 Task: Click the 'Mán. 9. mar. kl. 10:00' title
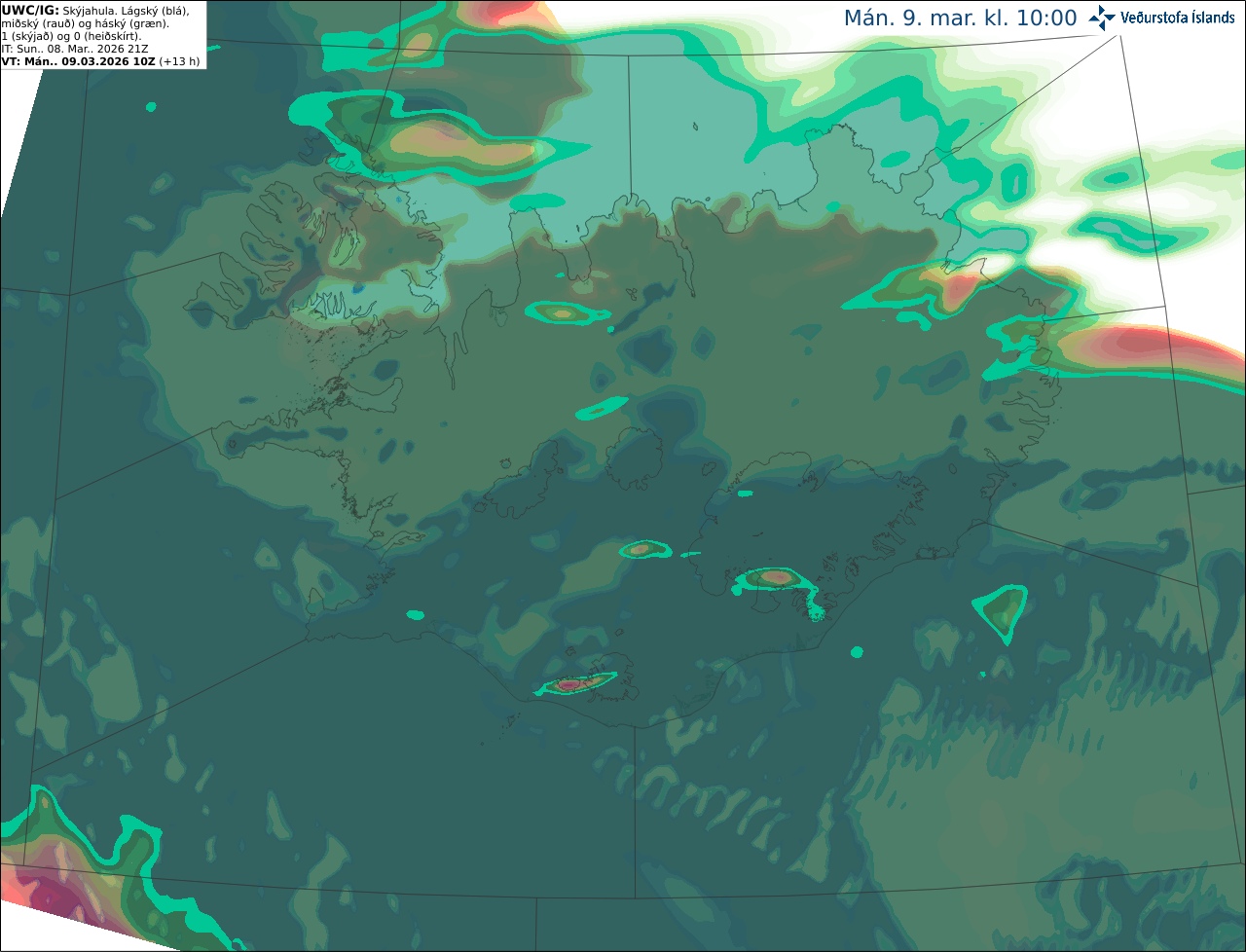click(960, 18)
